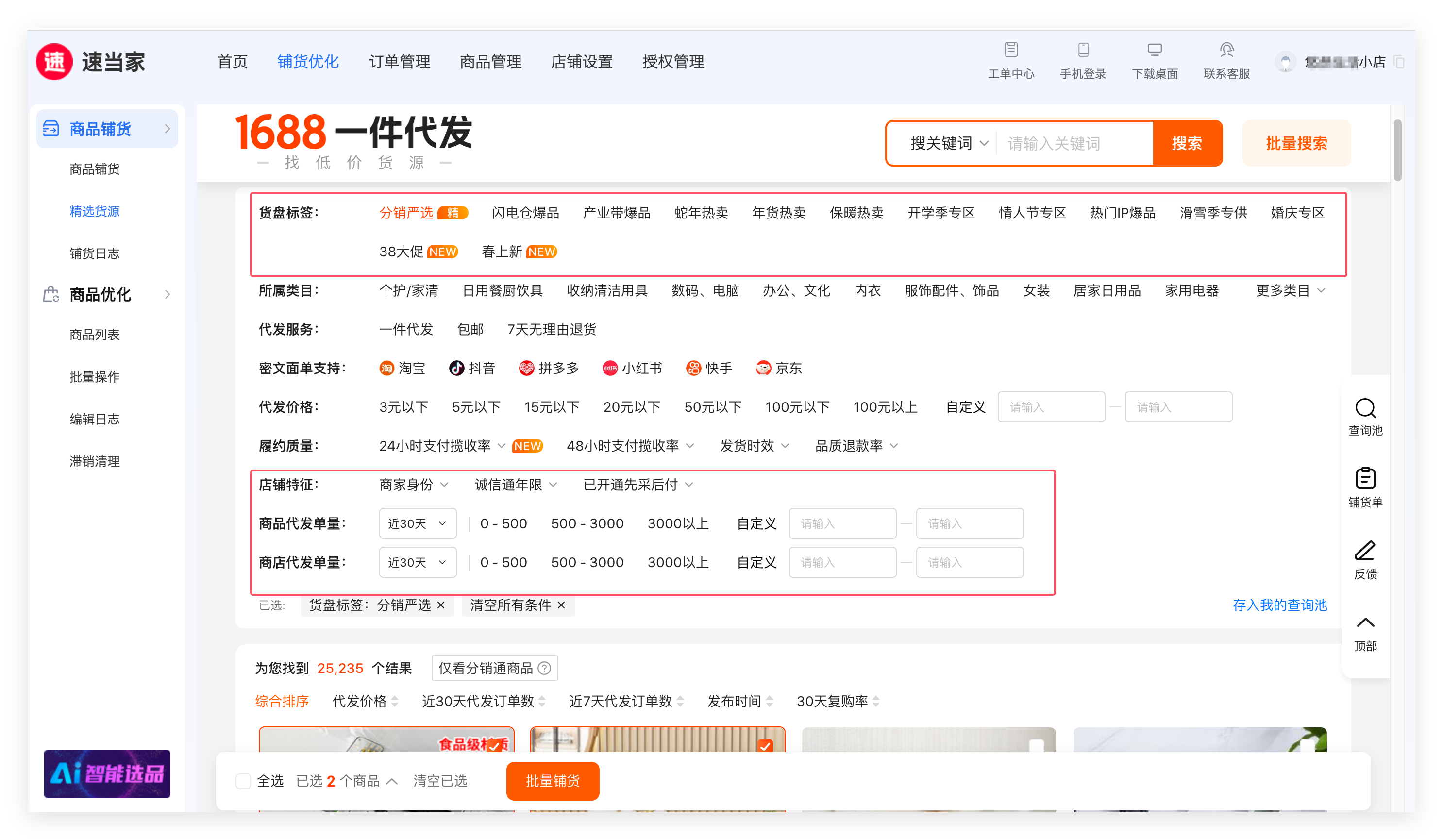Click the orange 批量铺货 button
This screenshot has width=1443, height=840.
[x=552, y=781]
